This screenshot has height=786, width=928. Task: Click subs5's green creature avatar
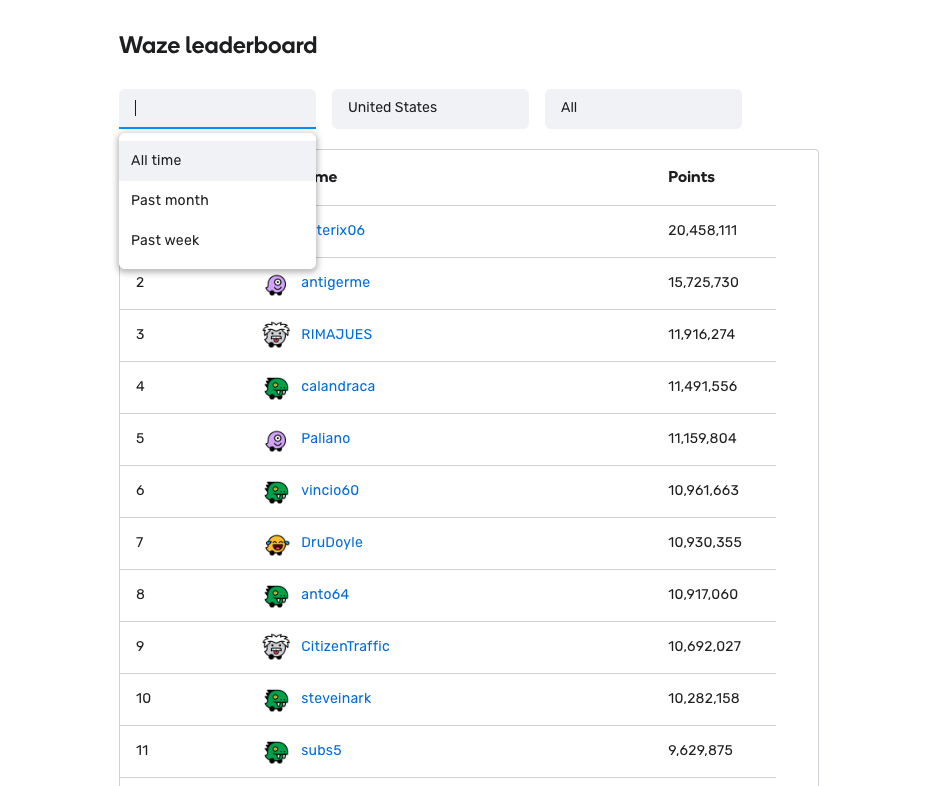[x=276, y=750]
